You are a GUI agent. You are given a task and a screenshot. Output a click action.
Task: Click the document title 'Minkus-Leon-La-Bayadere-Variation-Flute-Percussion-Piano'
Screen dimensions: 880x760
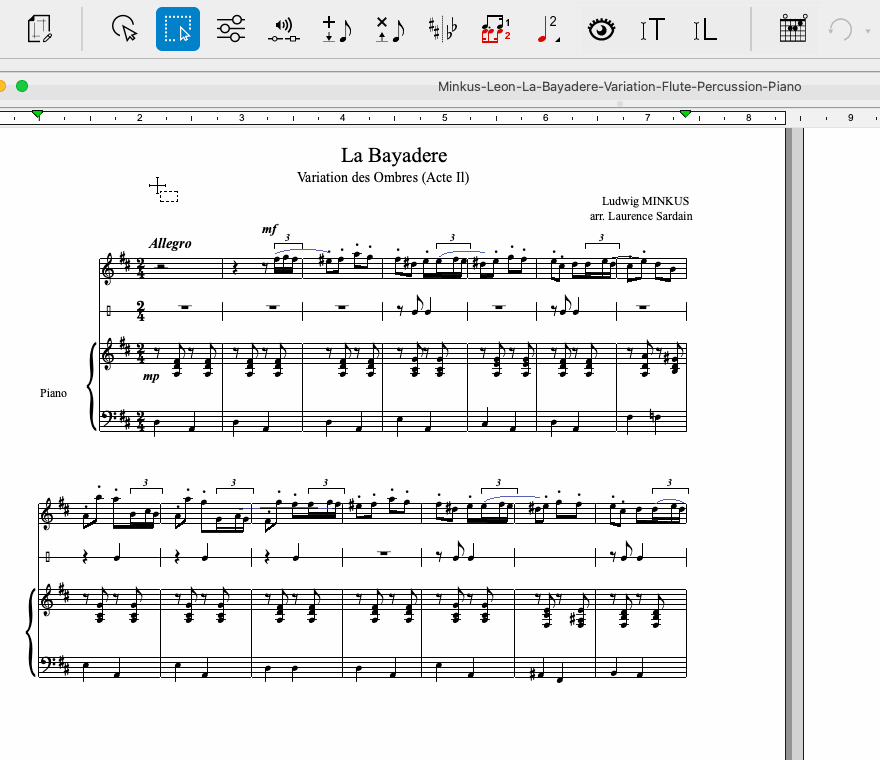(x=619, y=86)
